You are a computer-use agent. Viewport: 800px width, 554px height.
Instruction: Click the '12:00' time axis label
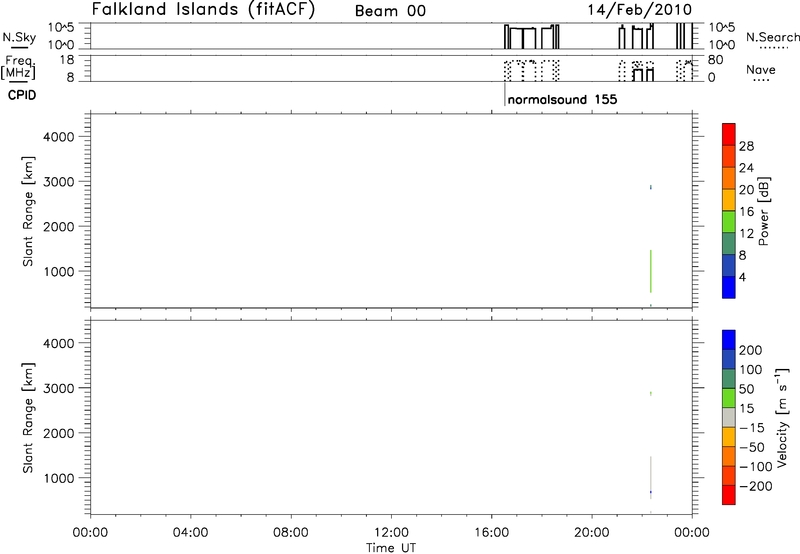tap(391, 533)
